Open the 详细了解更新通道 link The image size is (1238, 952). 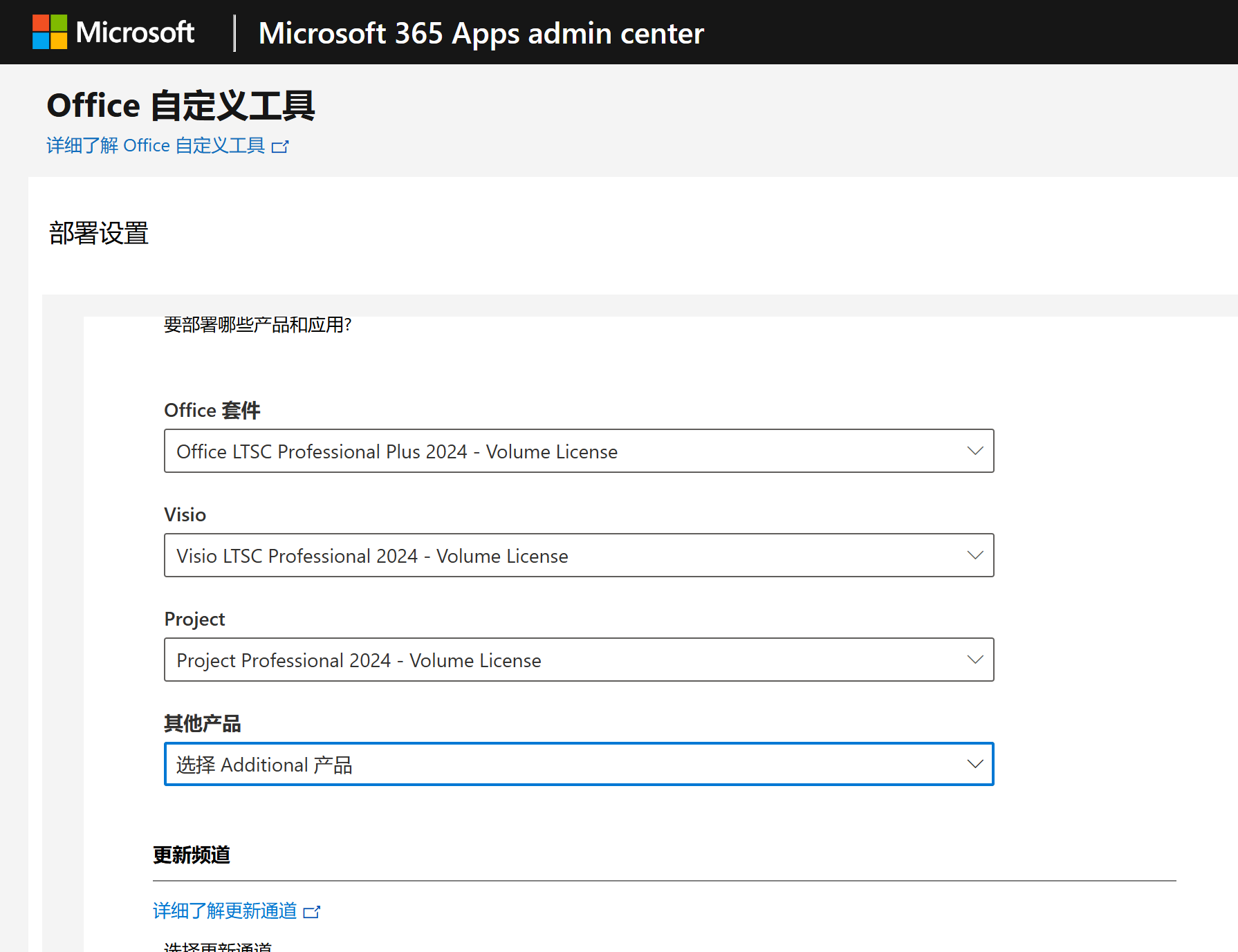click(225, 911)
